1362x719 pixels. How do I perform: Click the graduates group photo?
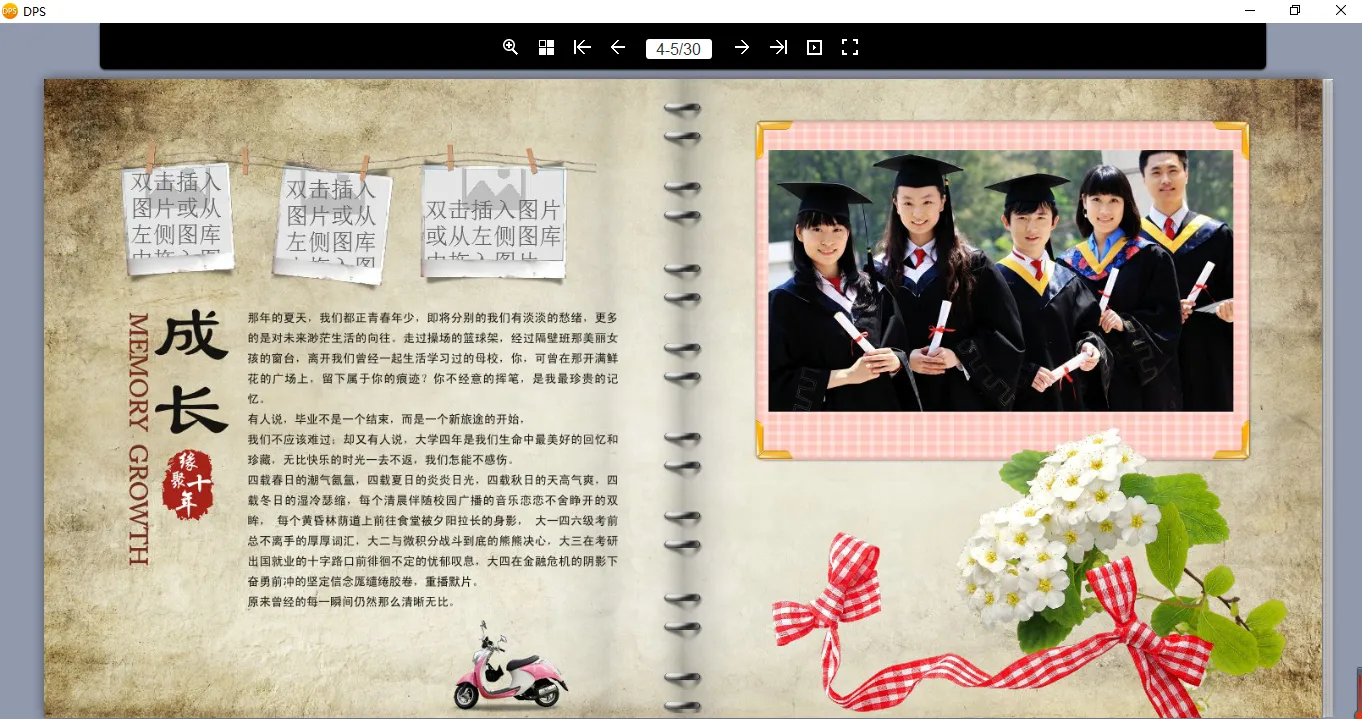1000,280
